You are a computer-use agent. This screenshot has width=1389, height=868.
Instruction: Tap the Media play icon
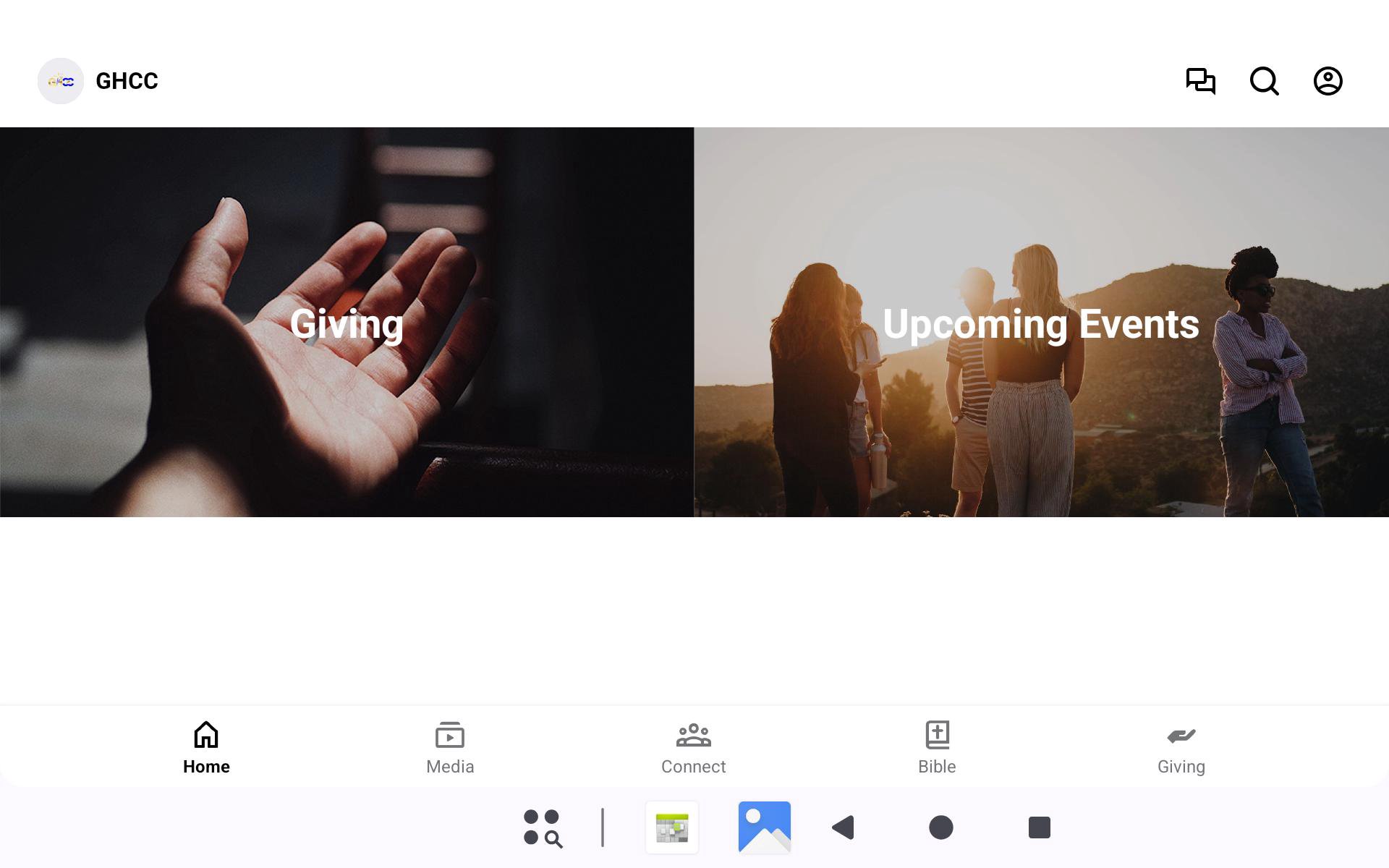450,735
